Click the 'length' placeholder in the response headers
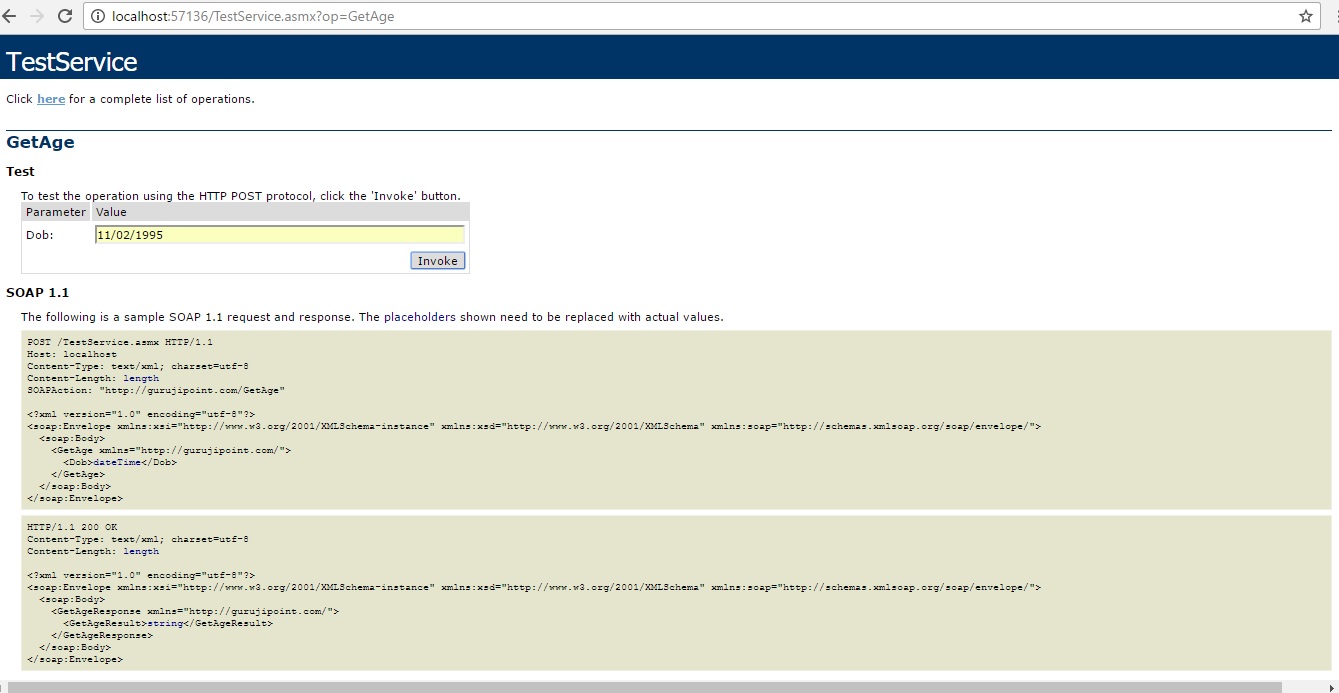The width and height of the screenshot is (1339, 693). [x=141, y=551]
